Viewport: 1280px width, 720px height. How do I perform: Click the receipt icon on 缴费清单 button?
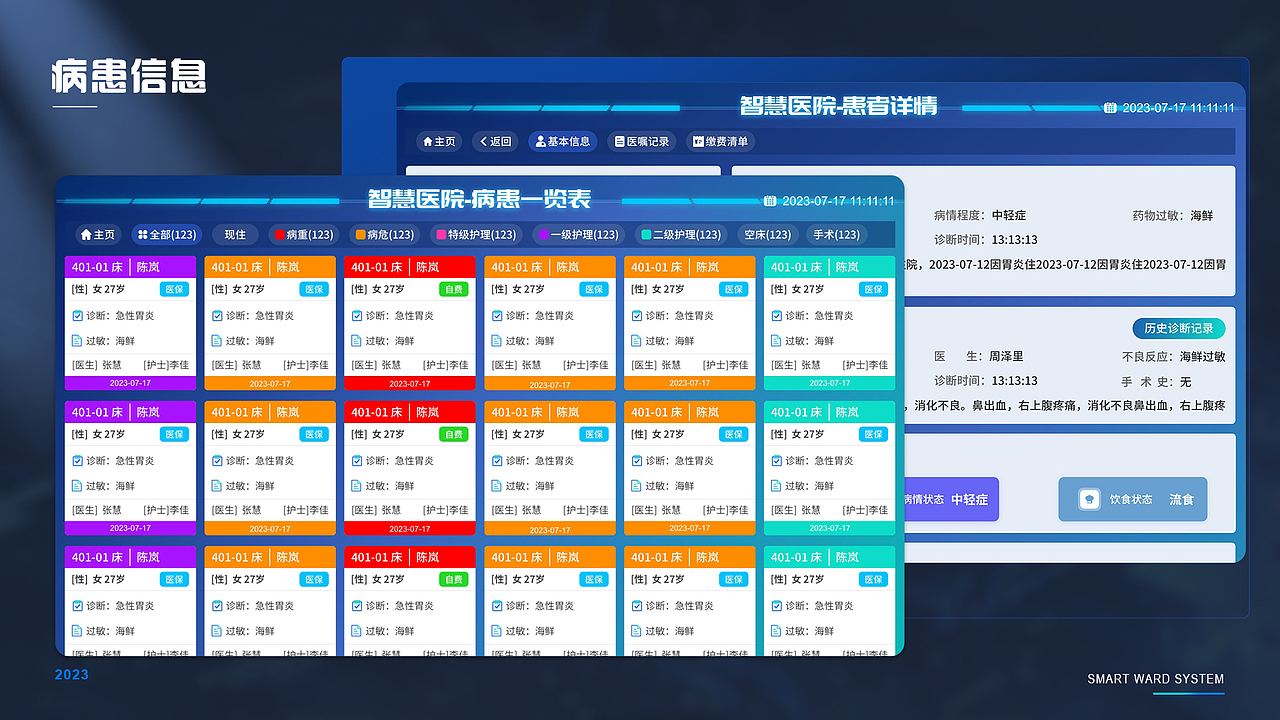pos(698,141)
